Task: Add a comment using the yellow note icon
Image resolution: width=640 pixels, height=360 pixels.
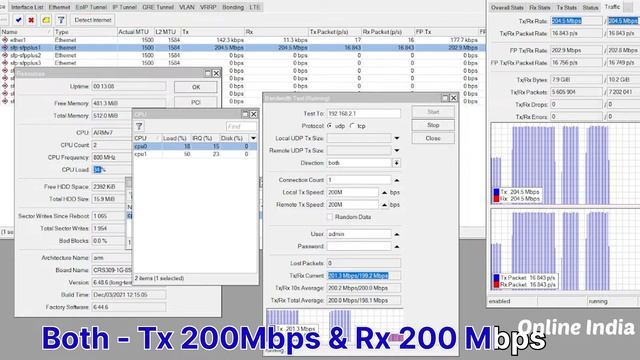Action: pyautogui.click(x=46, y=20)
